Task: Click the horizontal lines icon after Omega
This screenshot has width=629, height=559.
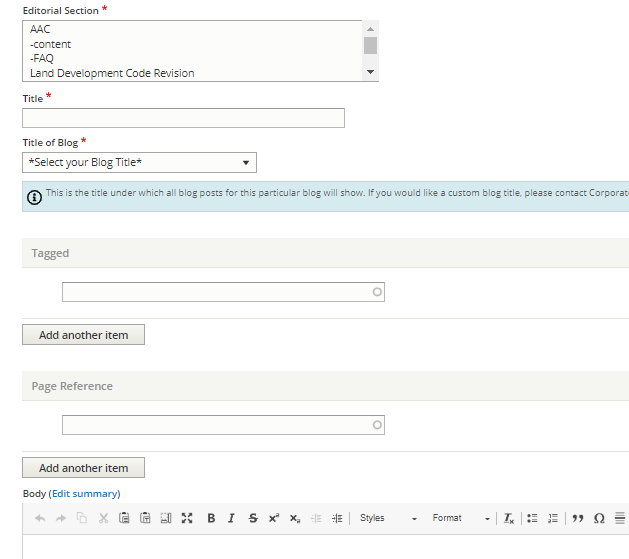Action: pyautogui.click(x=620, y=518)
